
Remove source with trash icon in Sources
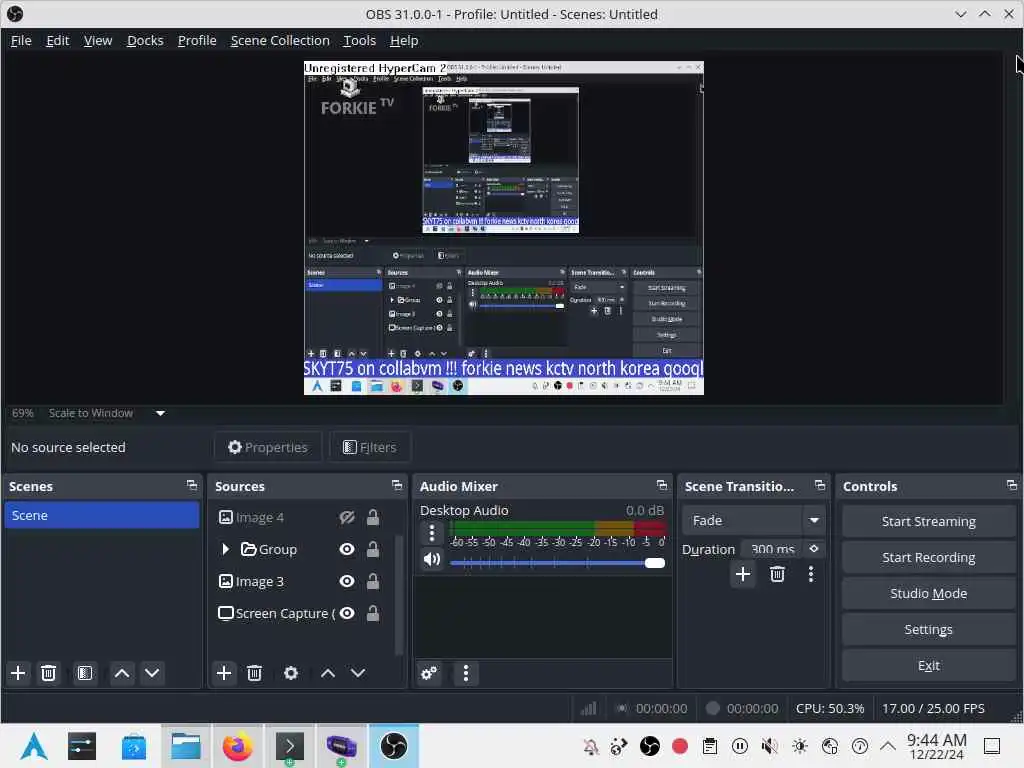pyautogui.click(x=255, y=673)
